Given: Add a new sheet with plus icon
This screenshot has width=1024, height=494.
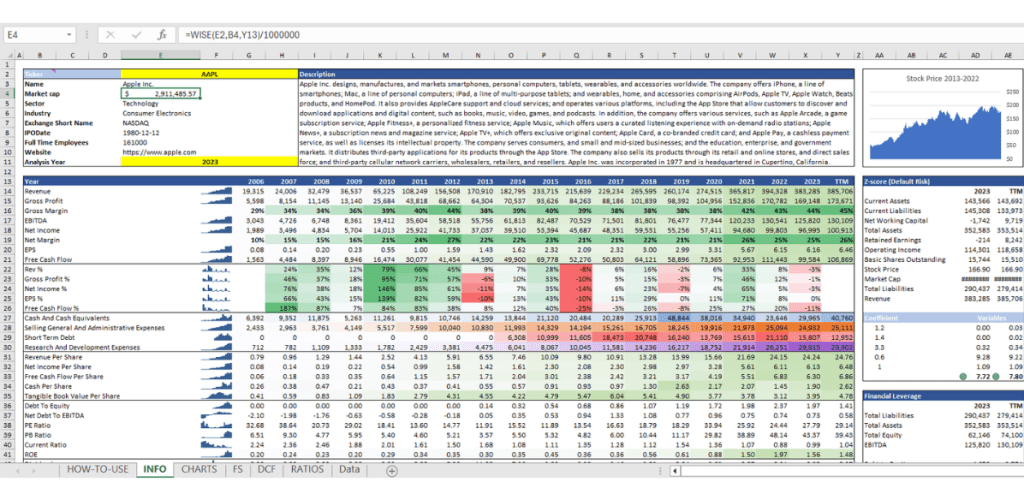Looking at the screenshot, I should click(391, 469).
